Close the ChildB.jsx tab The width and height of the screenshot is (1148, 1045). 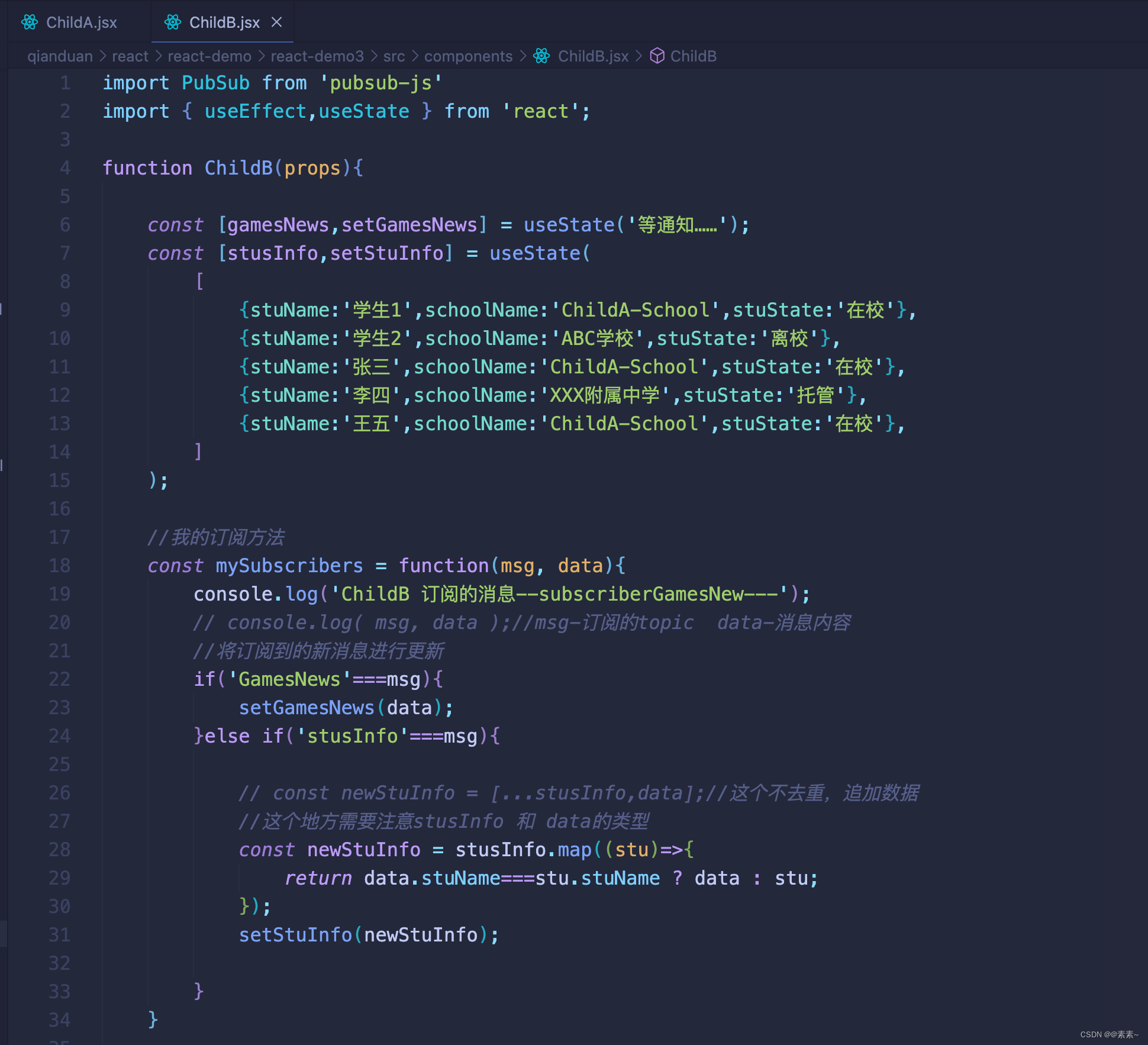click(277, 22)
